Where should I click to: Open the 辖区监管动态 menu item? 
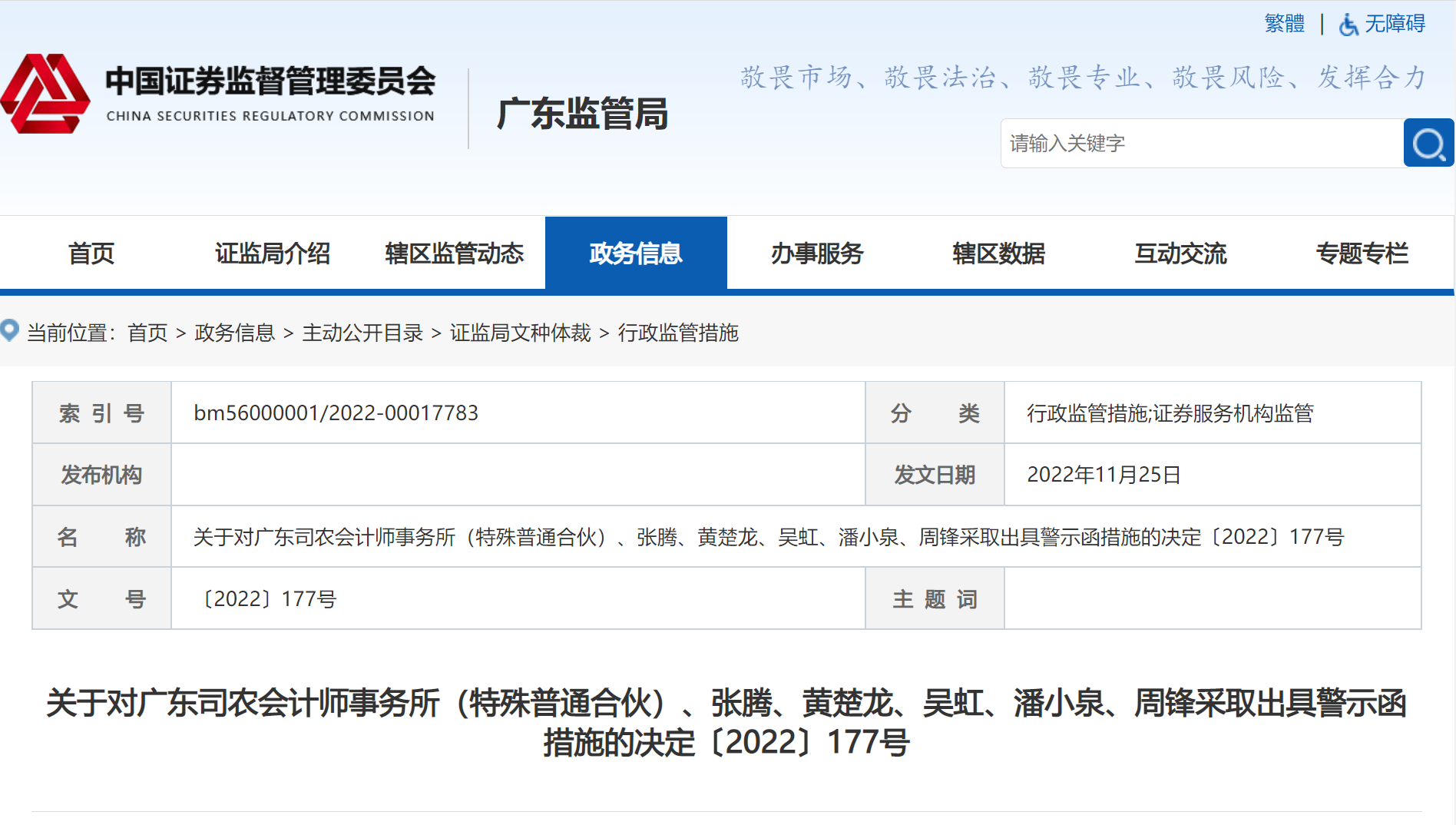[x=454, y=253]
